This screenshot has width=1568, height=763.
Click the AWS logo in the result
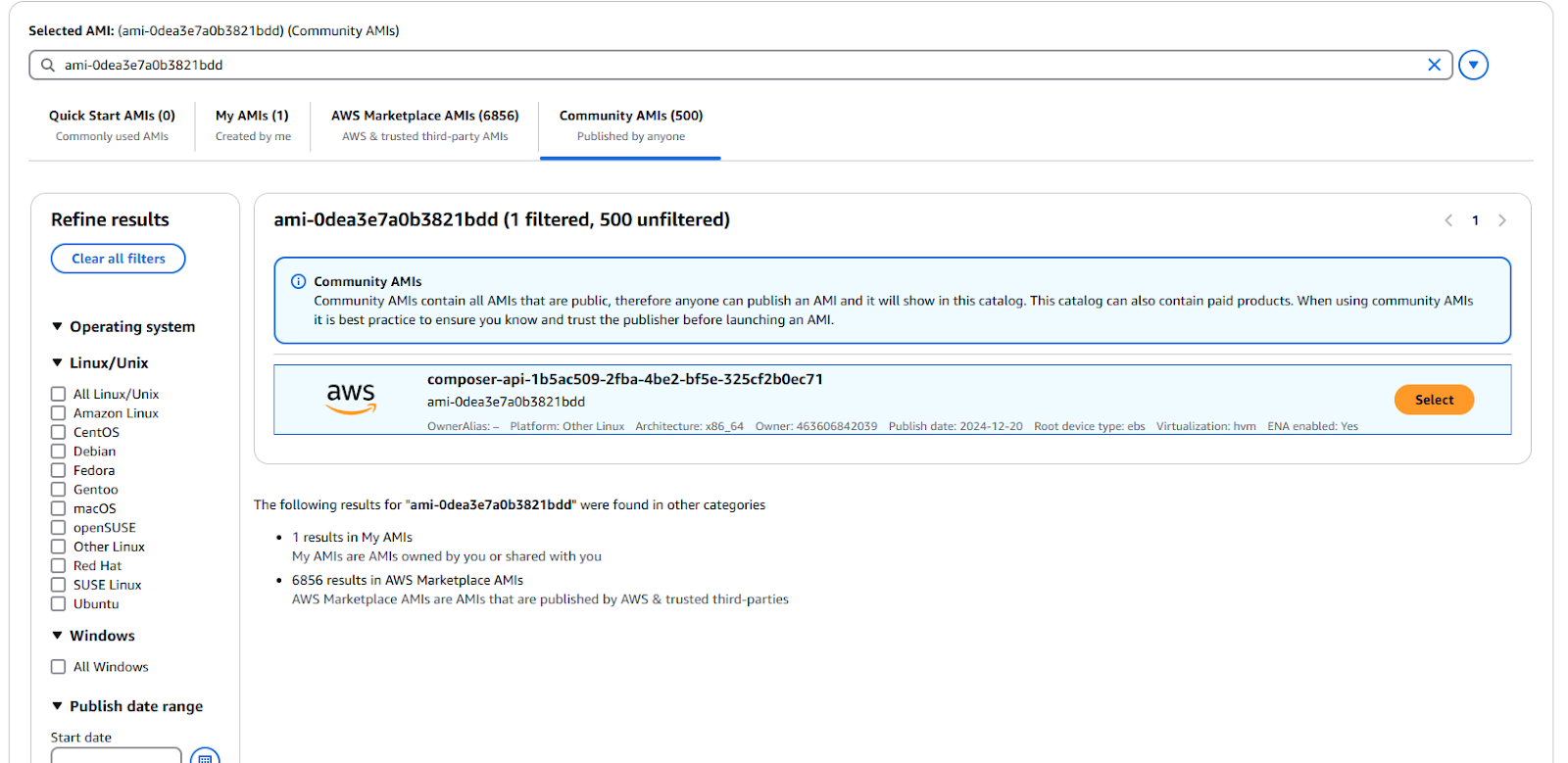pos(351,399)
